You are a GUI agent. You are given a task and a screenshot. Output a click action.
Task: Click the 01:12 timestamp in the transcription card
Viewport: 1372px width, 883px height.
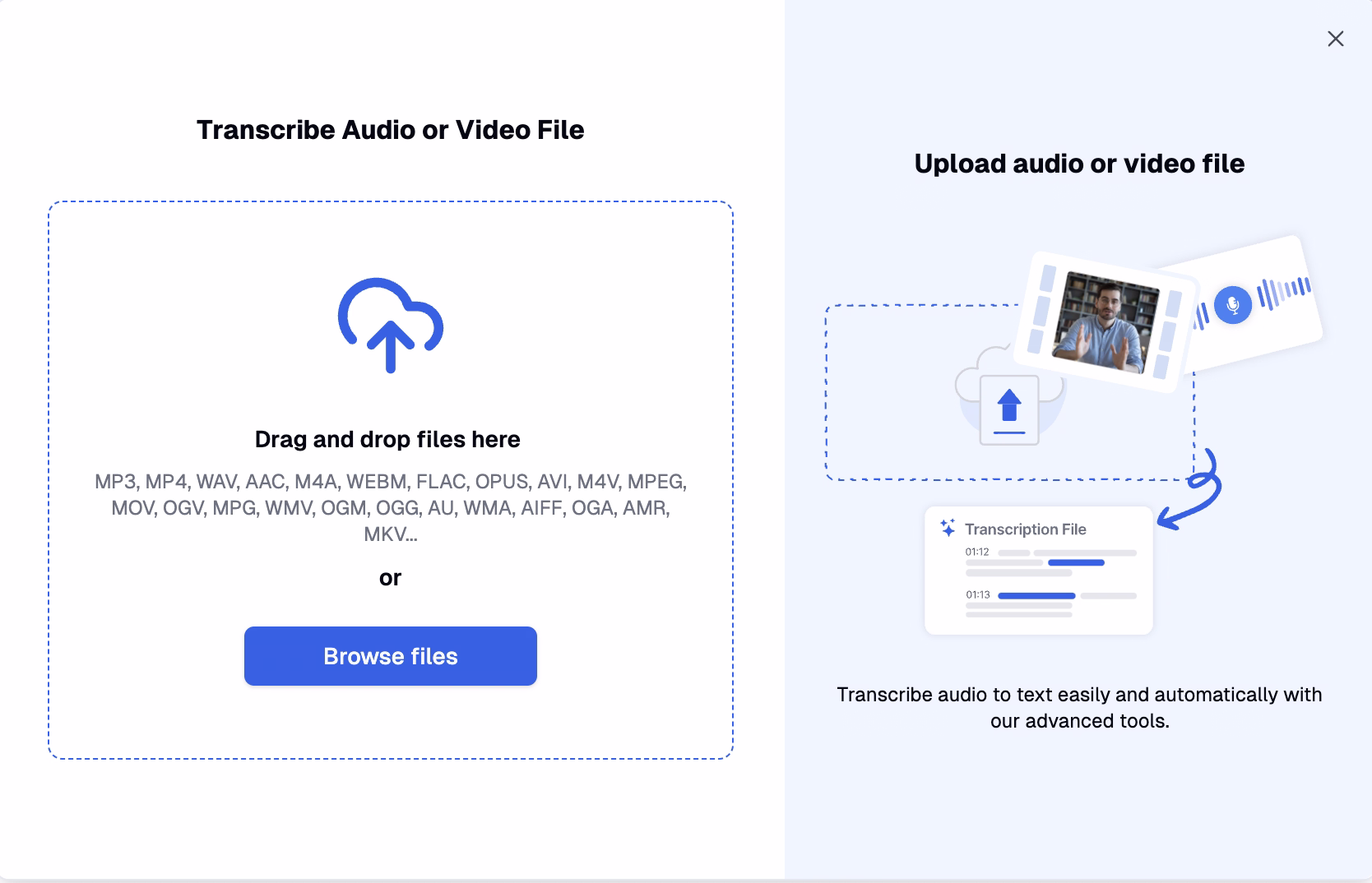click(x=977, y=552)
